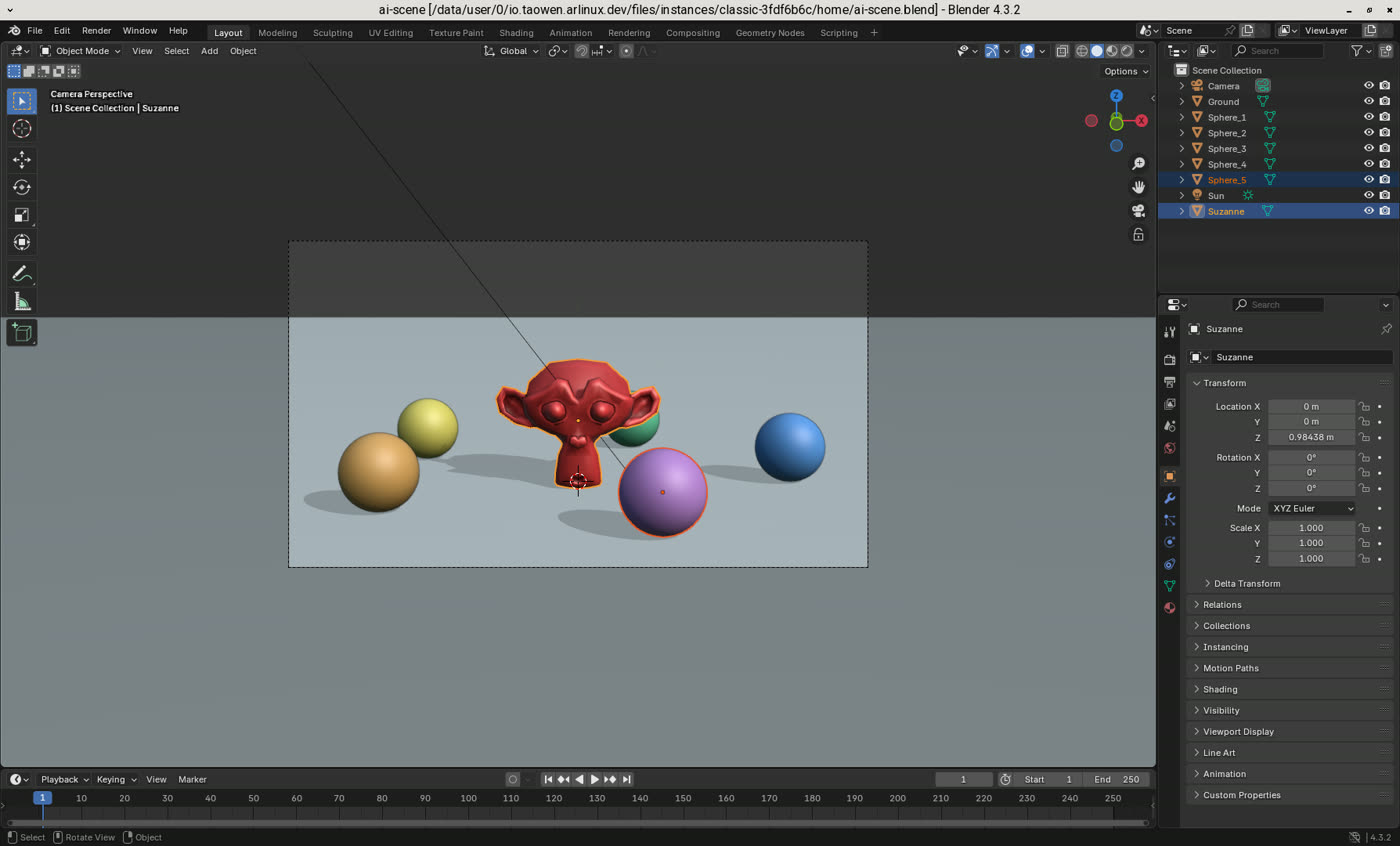This screenshot has height=846, width=1400.
Task: Switch to the Shading workspace tab
Action: click(516, 32)
